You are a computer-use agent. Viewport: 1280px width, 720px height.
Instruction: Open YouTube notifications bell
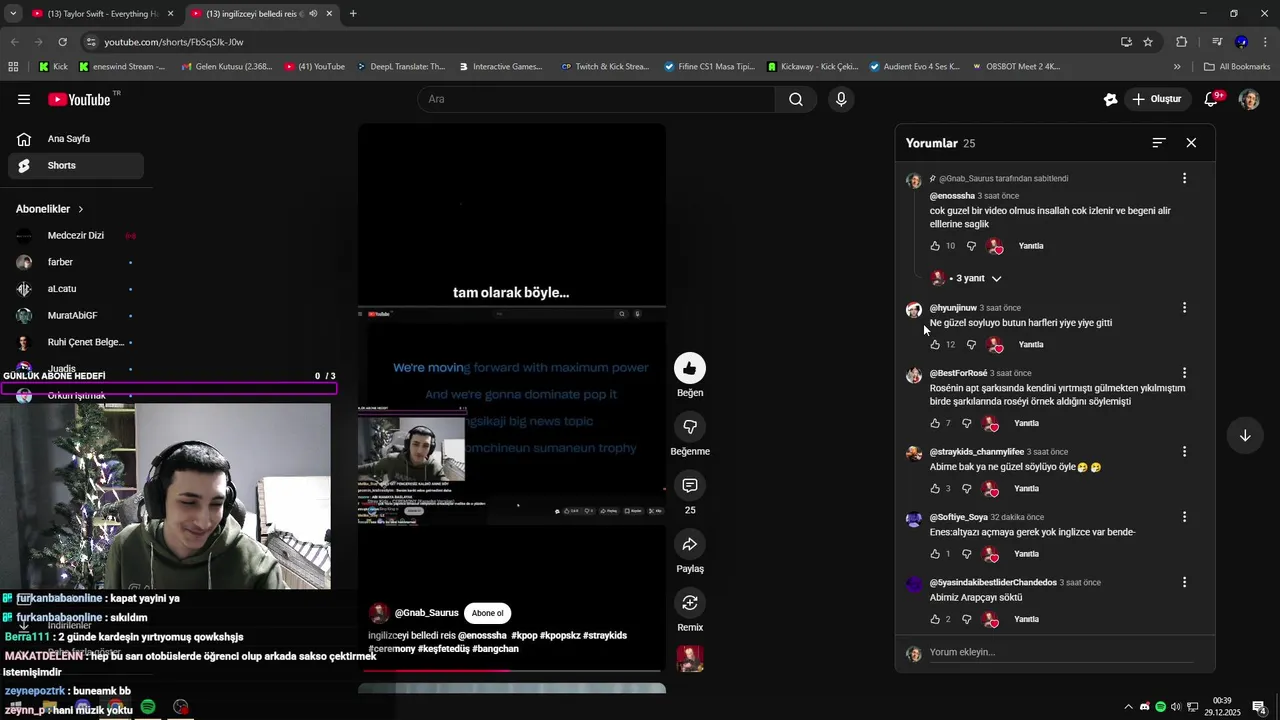pyautogui.click(x=1212, y=99)
